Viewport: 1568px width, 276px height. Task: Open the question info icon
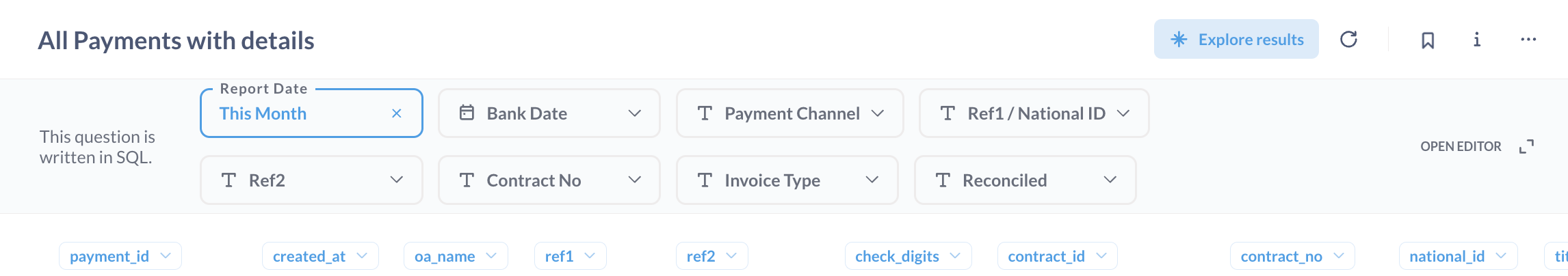[1477, 40]
